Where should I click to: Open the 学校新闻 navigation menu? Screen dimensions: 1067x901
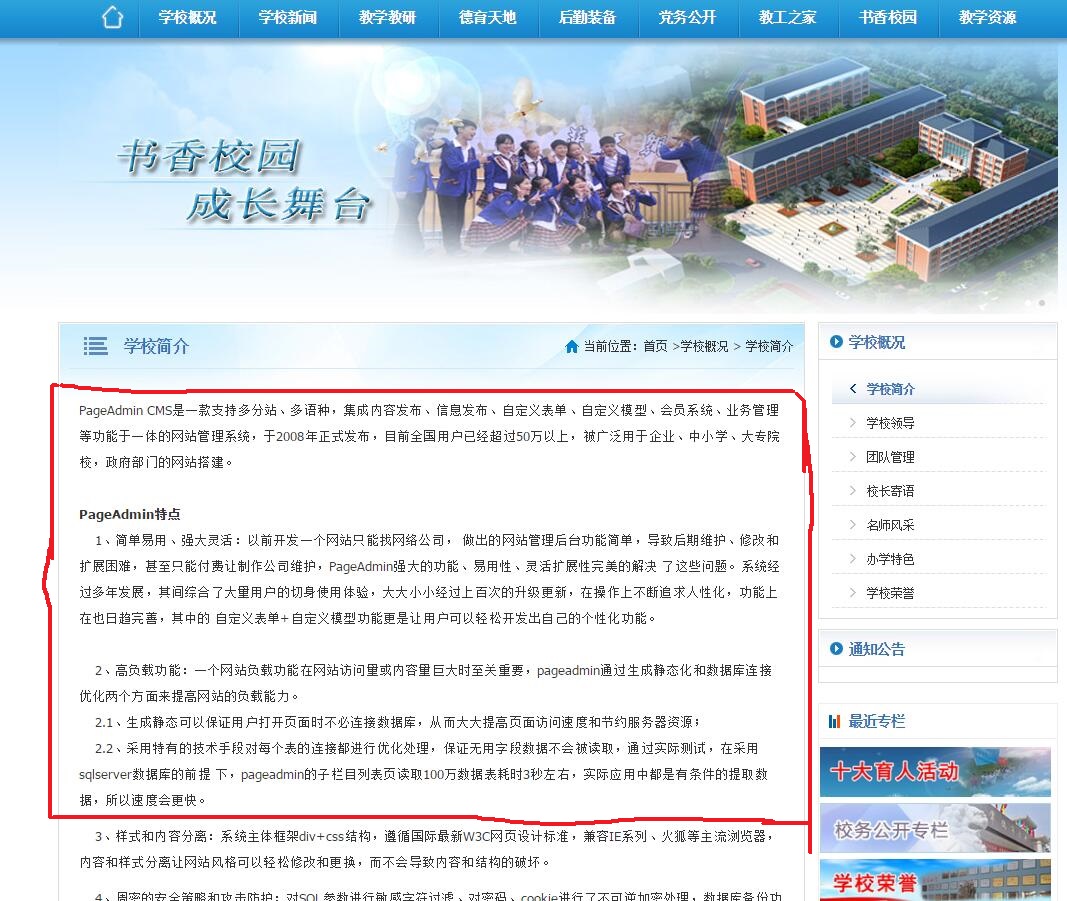click(x=288, y=18)
